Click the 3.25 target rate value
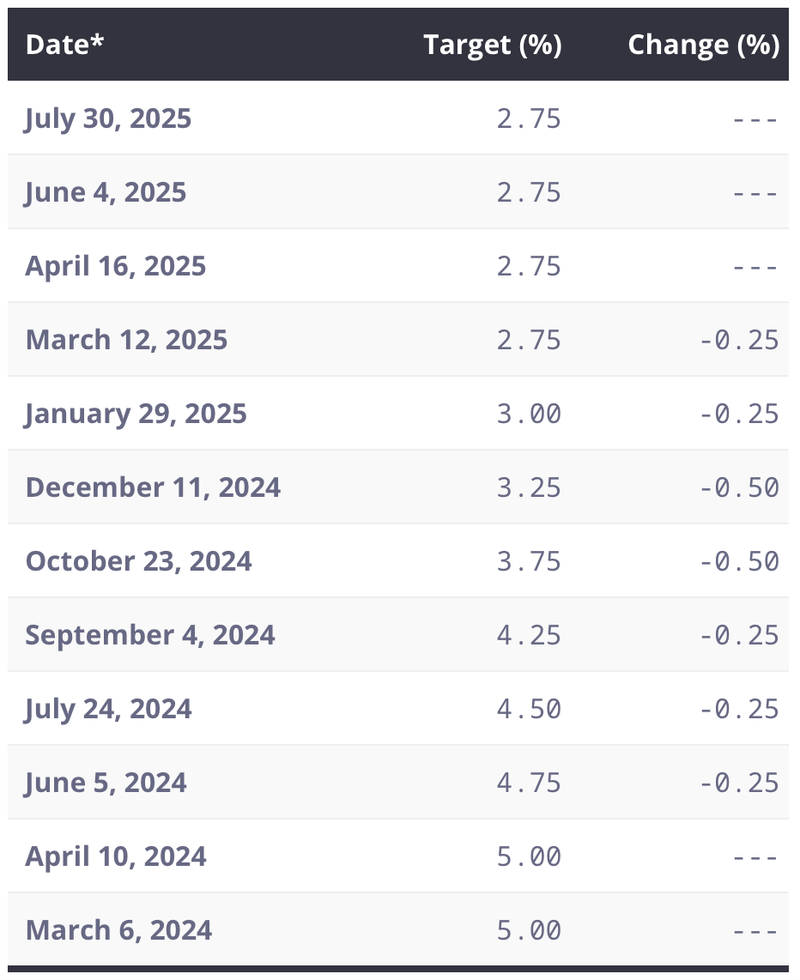The width and height of the screenshot is (800, 980). coord(529,488)
